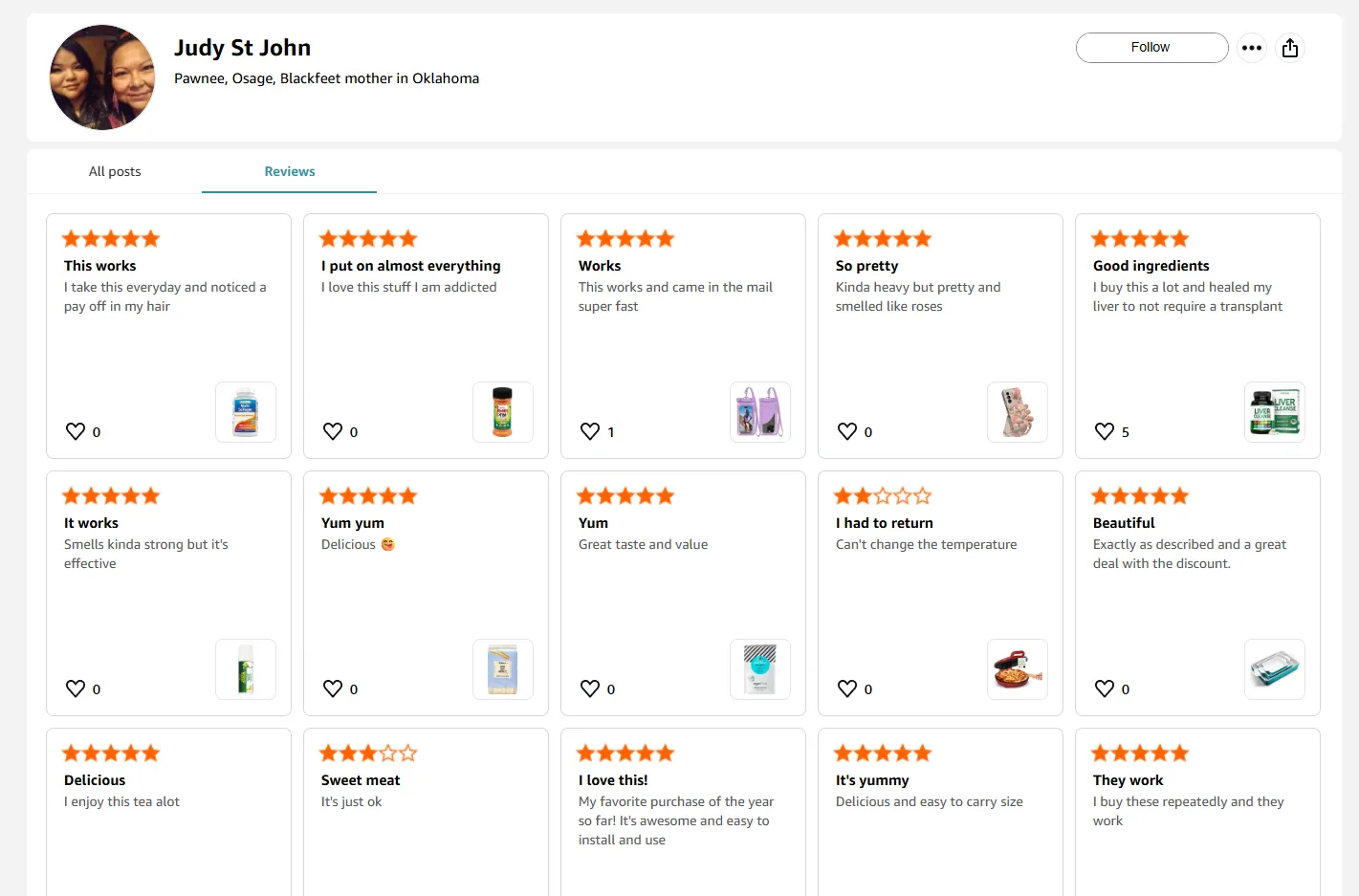Viewport: 1359px width, 896px height.
Task: Like the "Yum" coffee review
Action: click(x=590, y=688)
